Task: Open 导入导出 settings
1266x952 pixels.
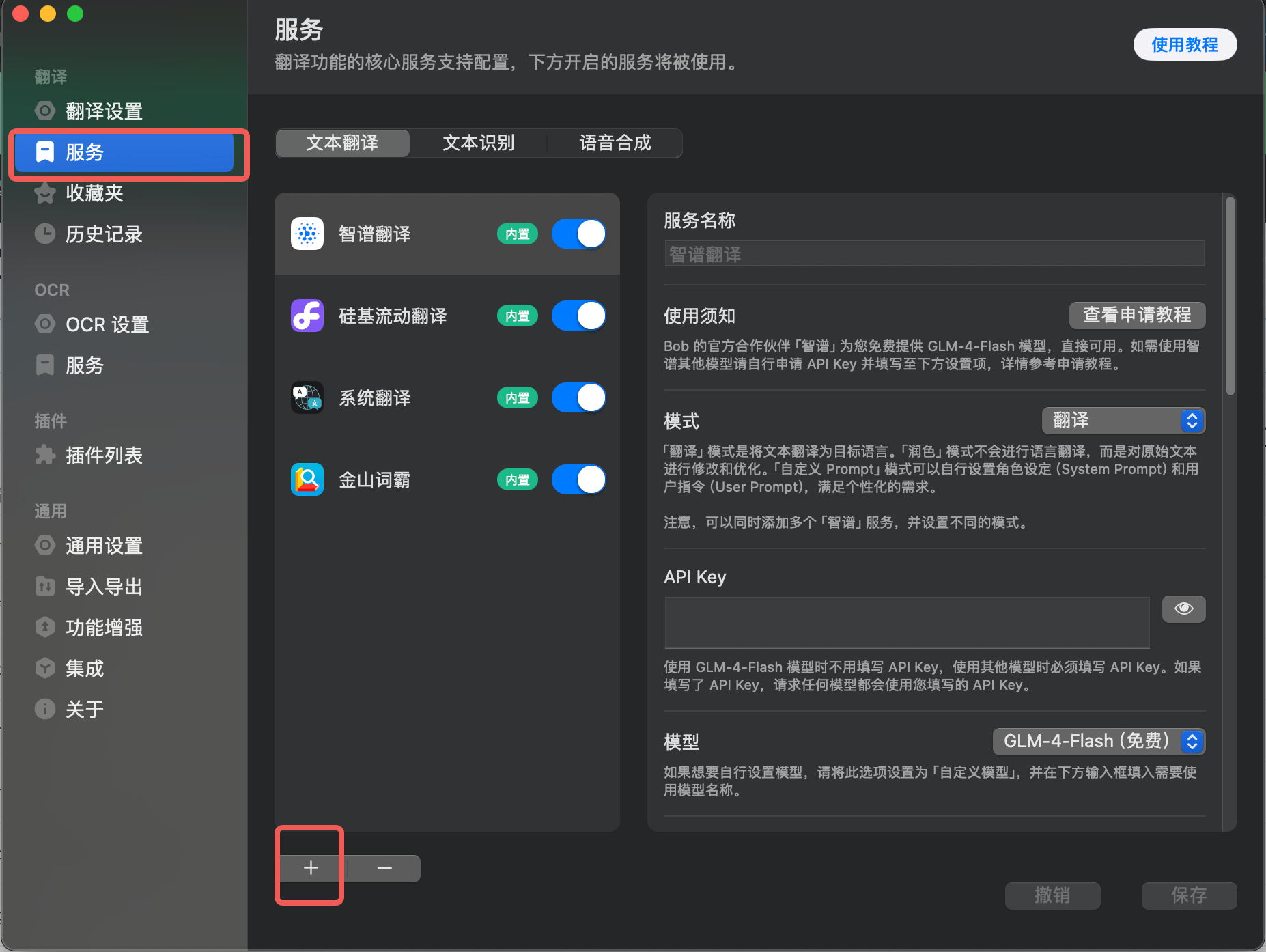Action: click(104, 586)
